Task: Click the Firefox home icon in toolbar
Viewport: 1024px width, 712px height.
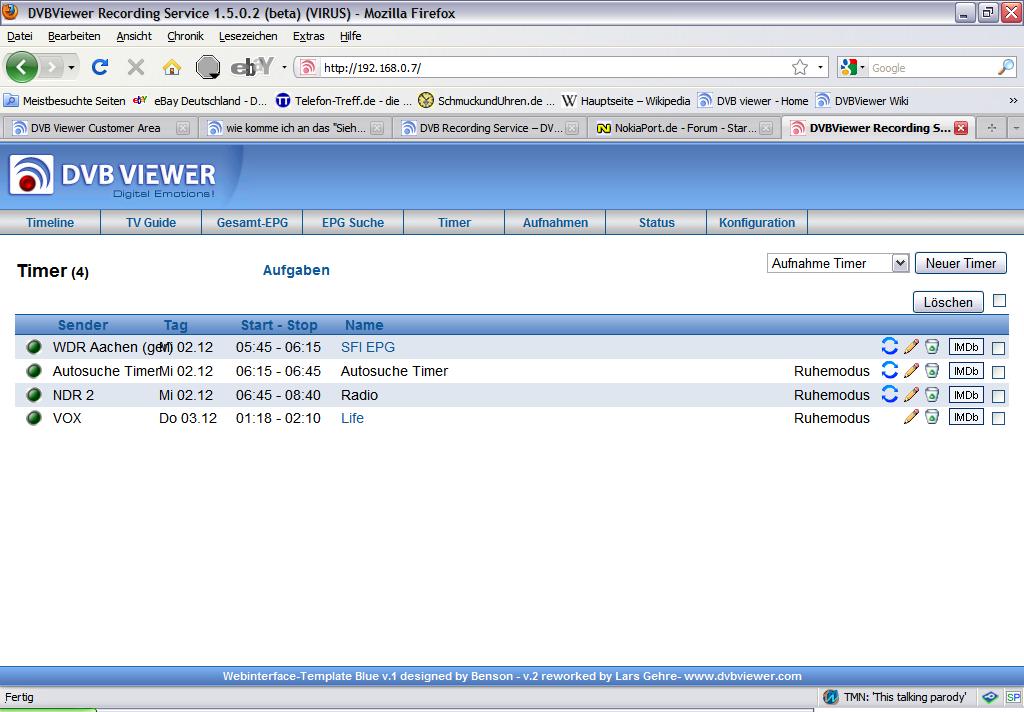Action: click(172, 68)
